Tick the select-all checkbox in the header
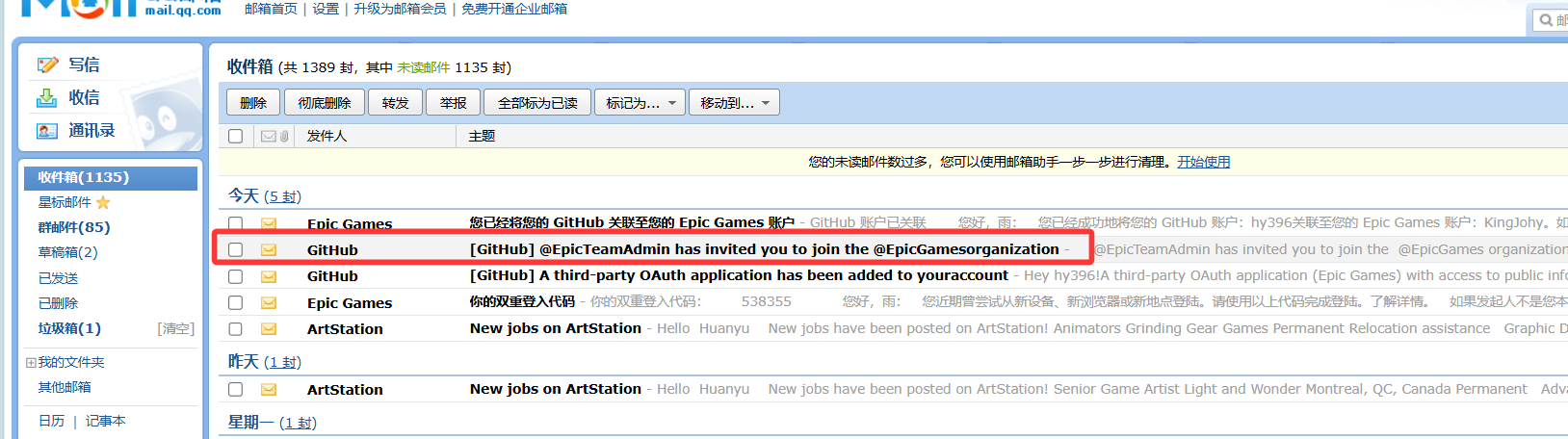The height and width of the screenshot is (439, 1568). pyautogui.click(x=235, y=136)
